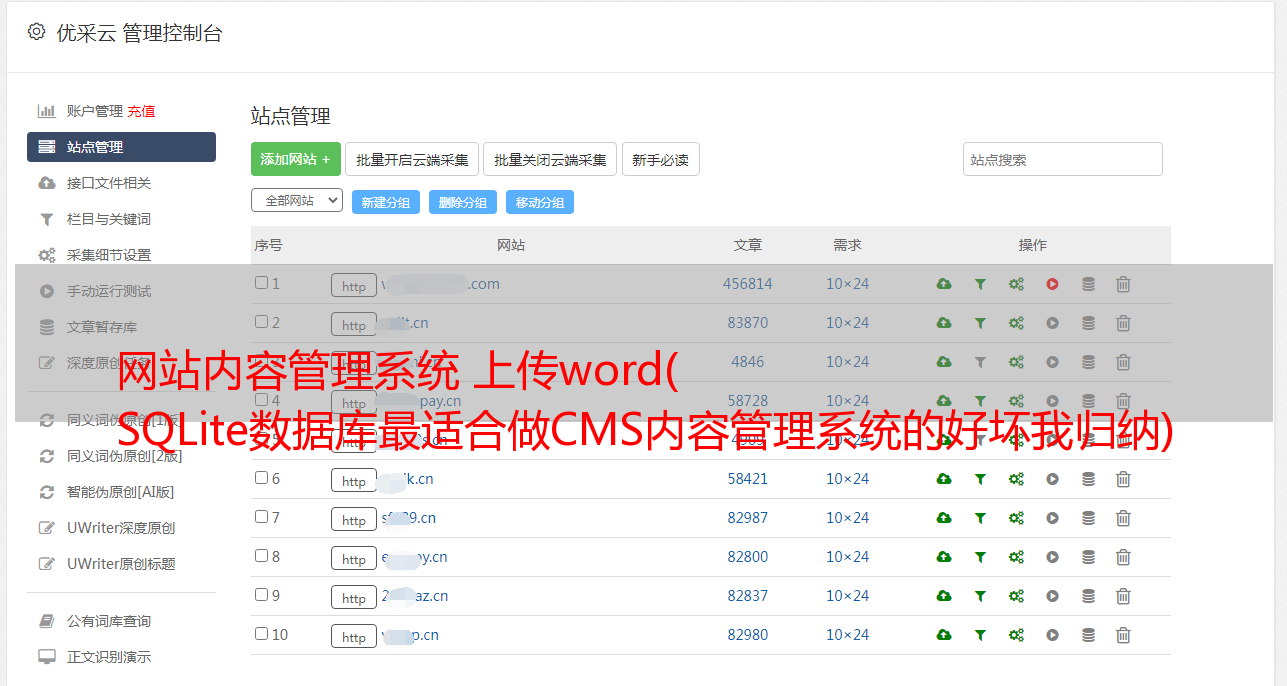Screen dimensions: 1287x686
Task: Click the manual run play icon in row 6
Action: 1052,479
